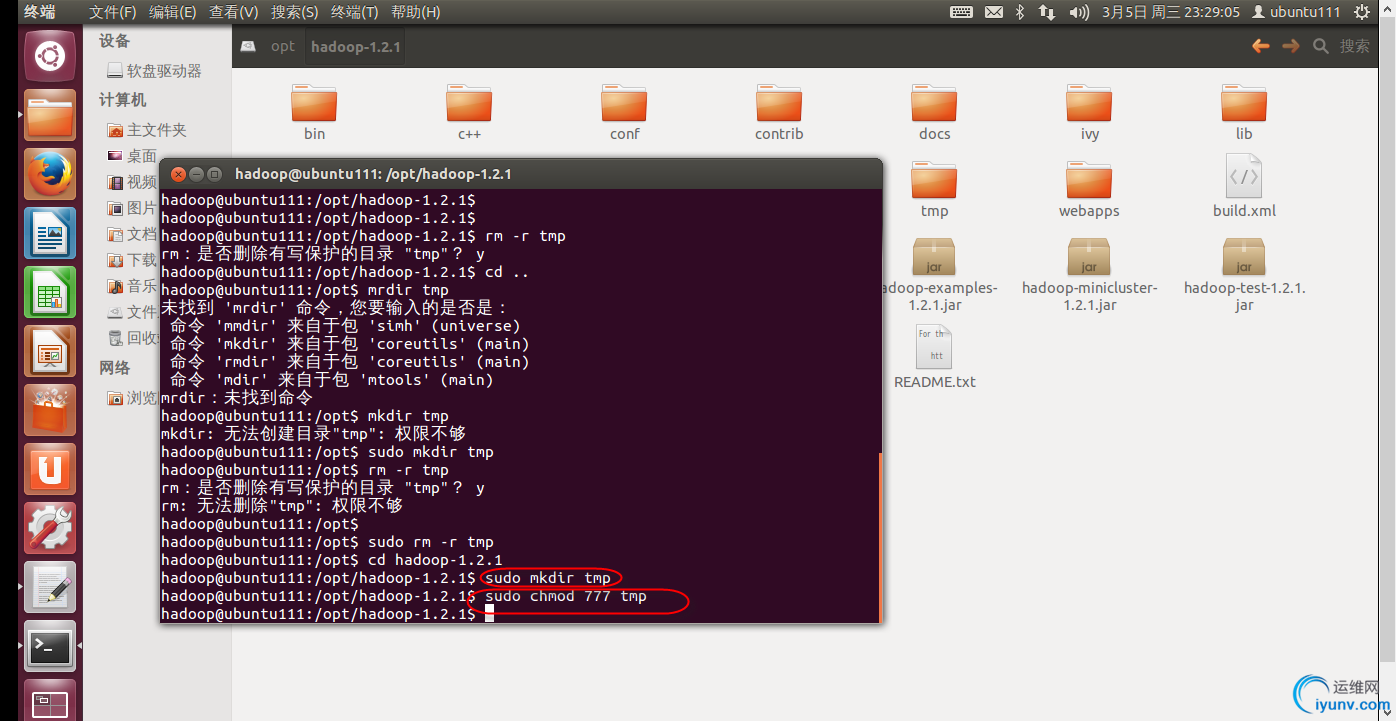Click the 'mrdir：未找到命令' error line
This screenshot has height=721, width=1396.
tap(237, 398)
